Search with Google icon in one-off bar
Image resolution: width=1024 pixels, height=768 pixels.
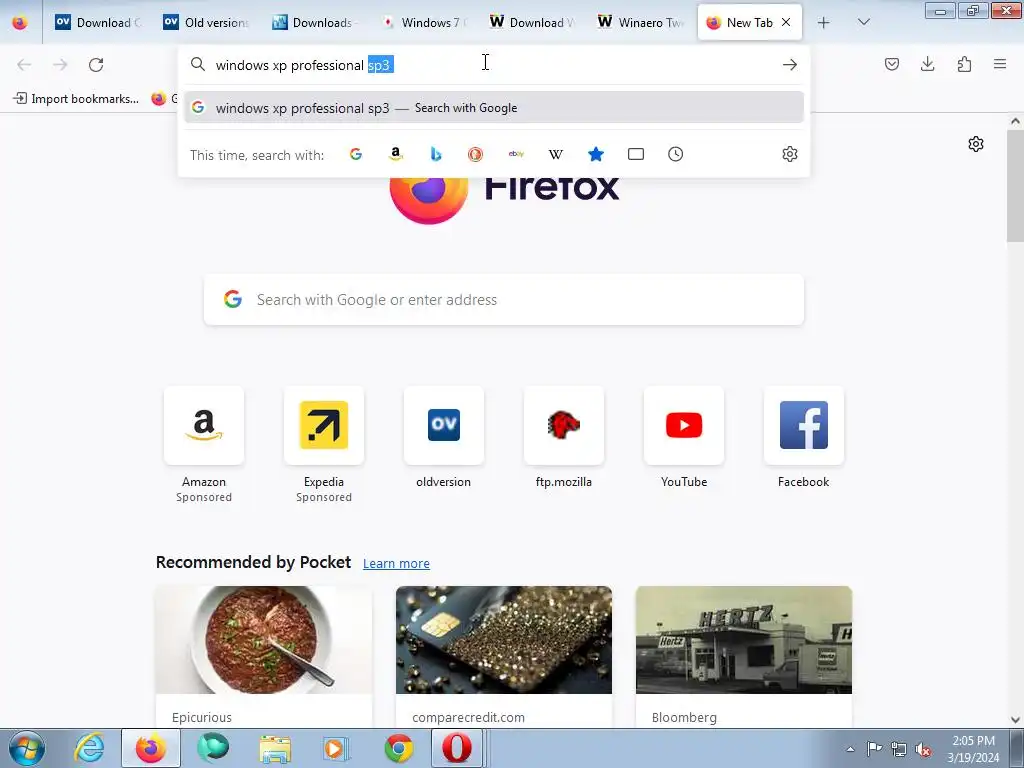[356, 154]
